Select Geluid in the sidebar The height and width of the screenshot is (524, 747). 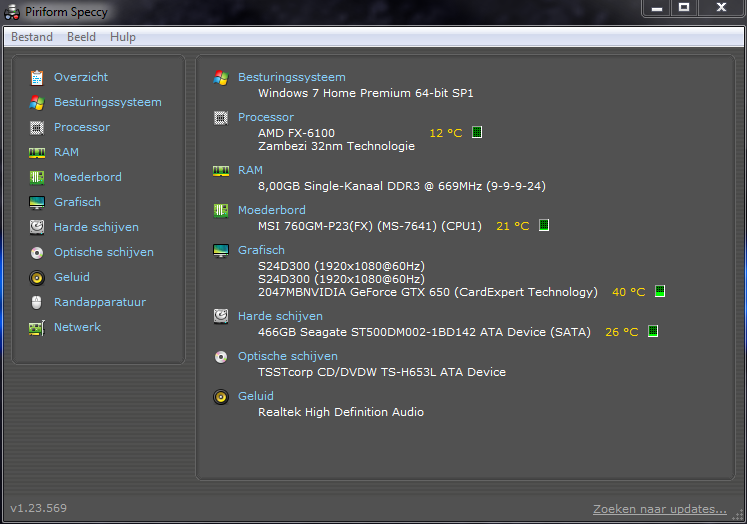[72, 277]
